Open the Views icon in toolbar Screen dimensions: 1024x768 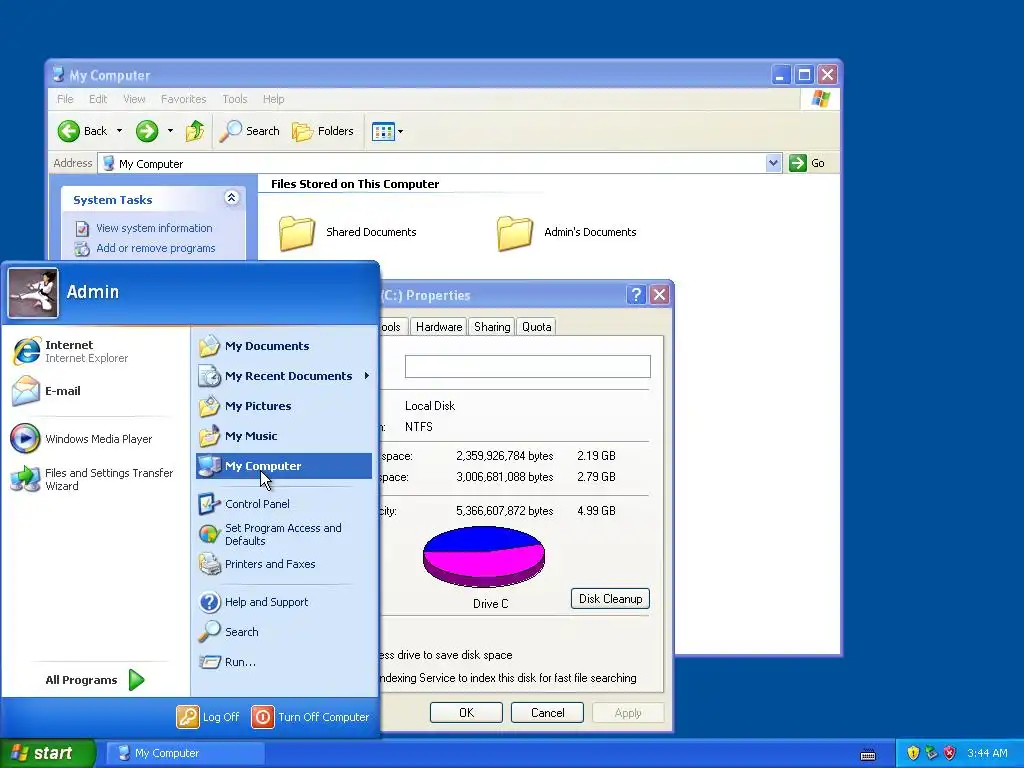(x=383, y=131)
